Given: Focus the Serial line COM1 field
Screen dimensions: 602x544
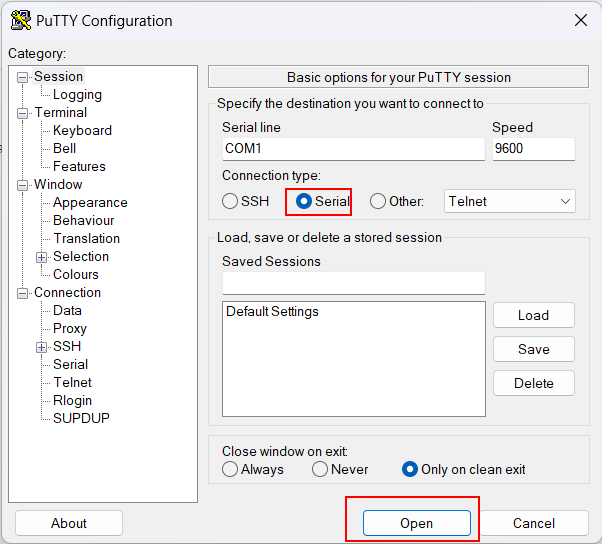Looking at the screenshot, I should coord(354,149).
